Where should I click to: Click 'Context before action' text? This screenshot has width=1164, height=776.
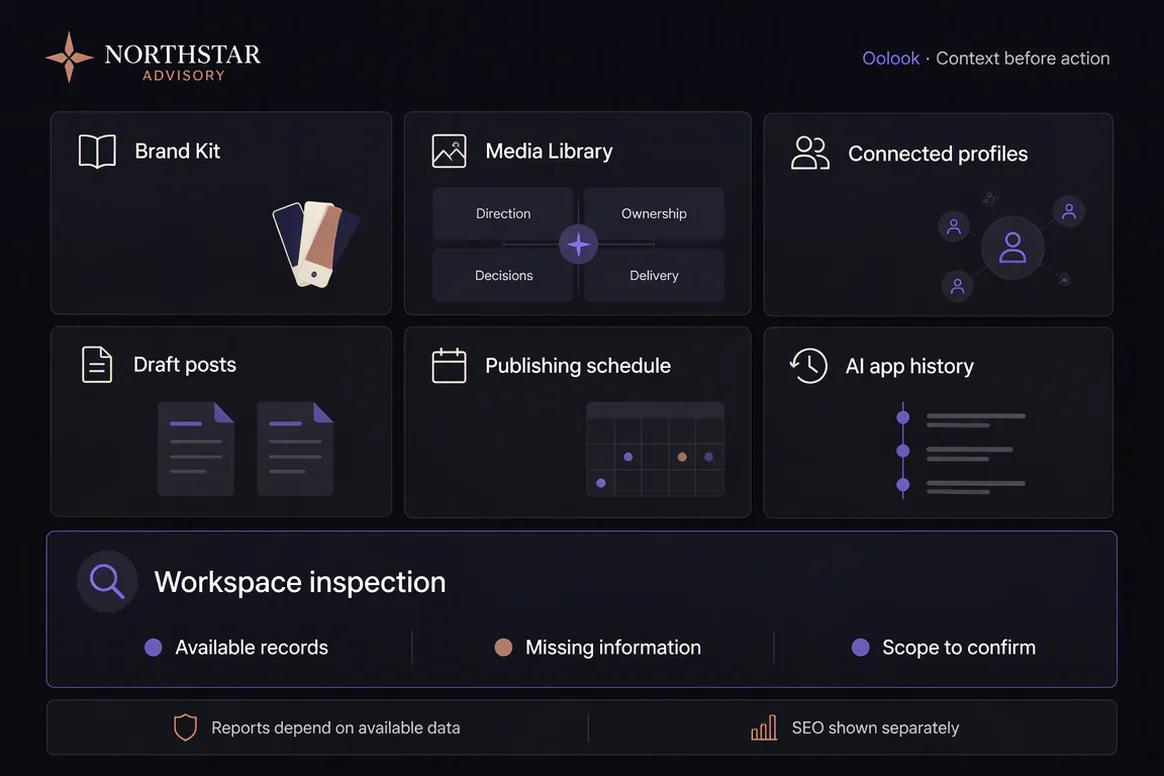point(1022,58)
